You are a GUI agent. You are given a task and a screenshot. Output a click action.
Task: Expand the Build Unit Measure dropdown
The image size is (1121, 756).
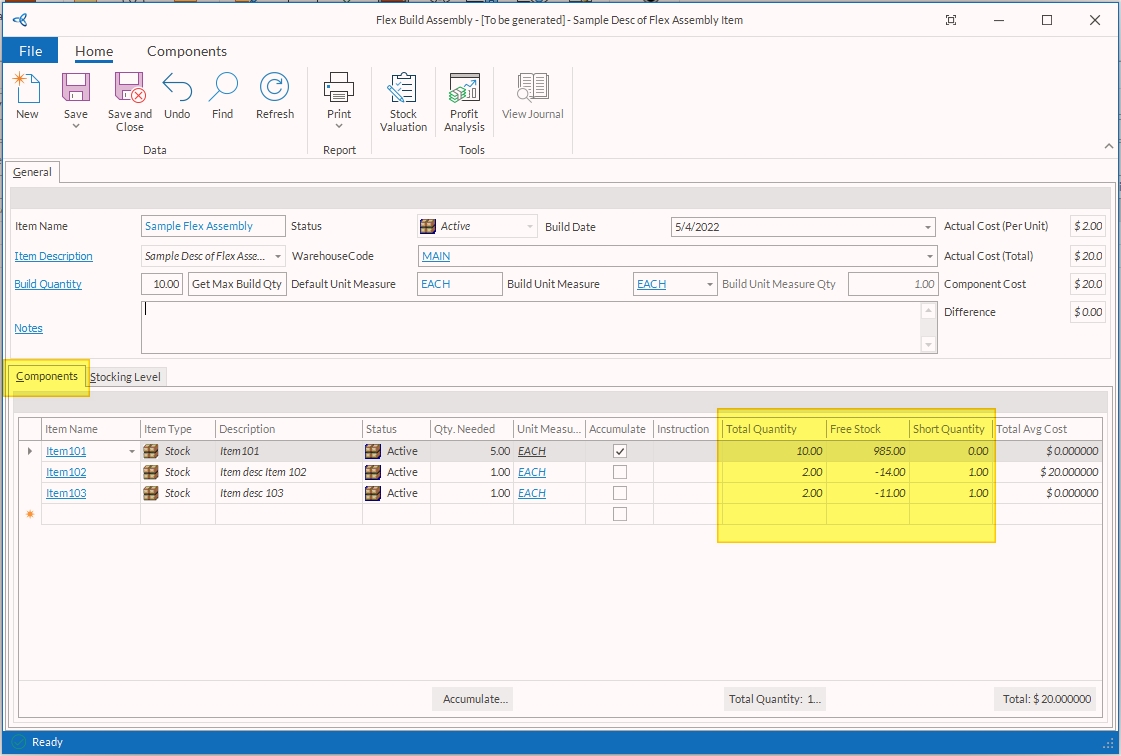point(710,285)
